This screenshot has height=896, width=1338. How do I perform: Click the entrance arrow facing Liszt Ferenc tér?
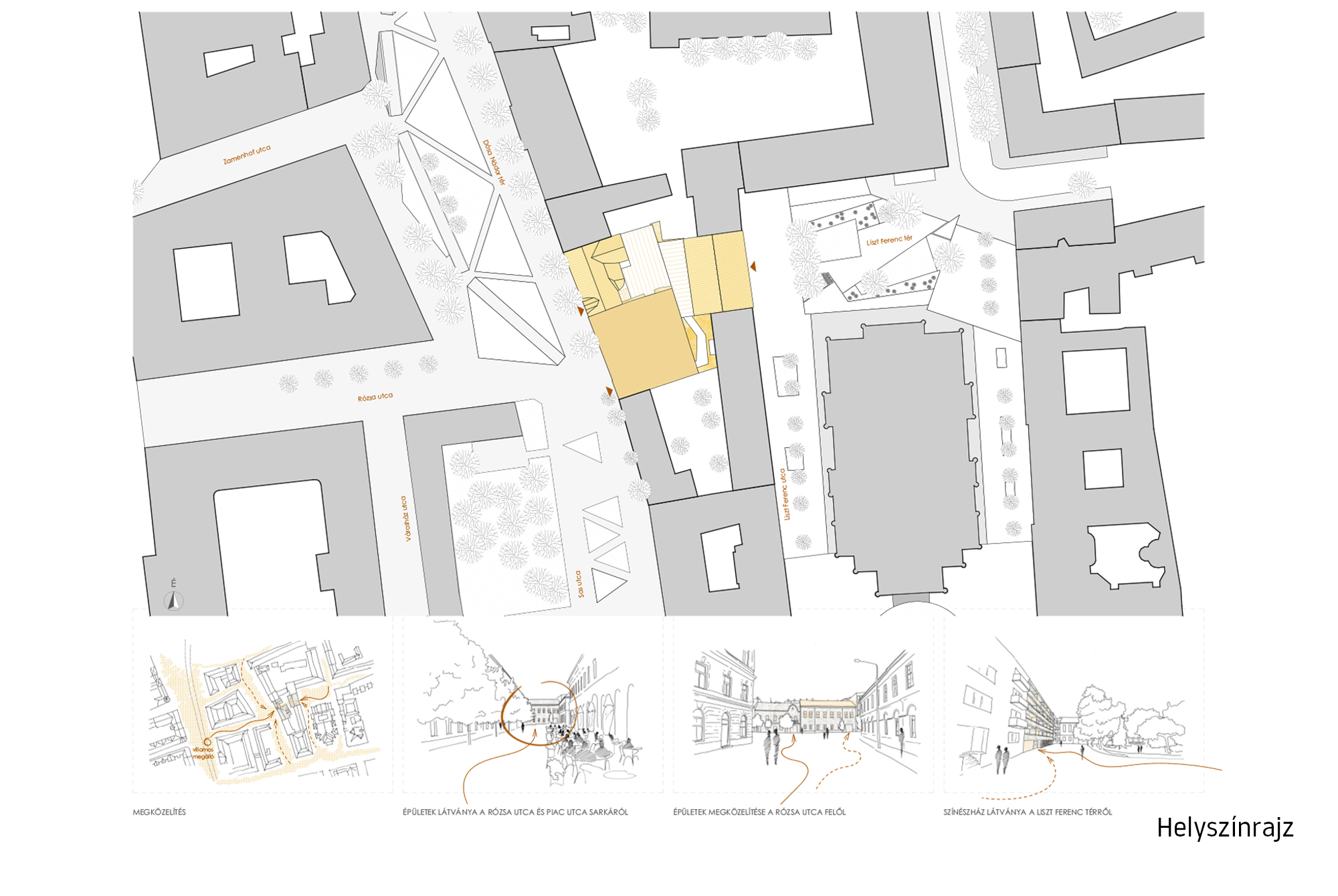coord(753,267)
